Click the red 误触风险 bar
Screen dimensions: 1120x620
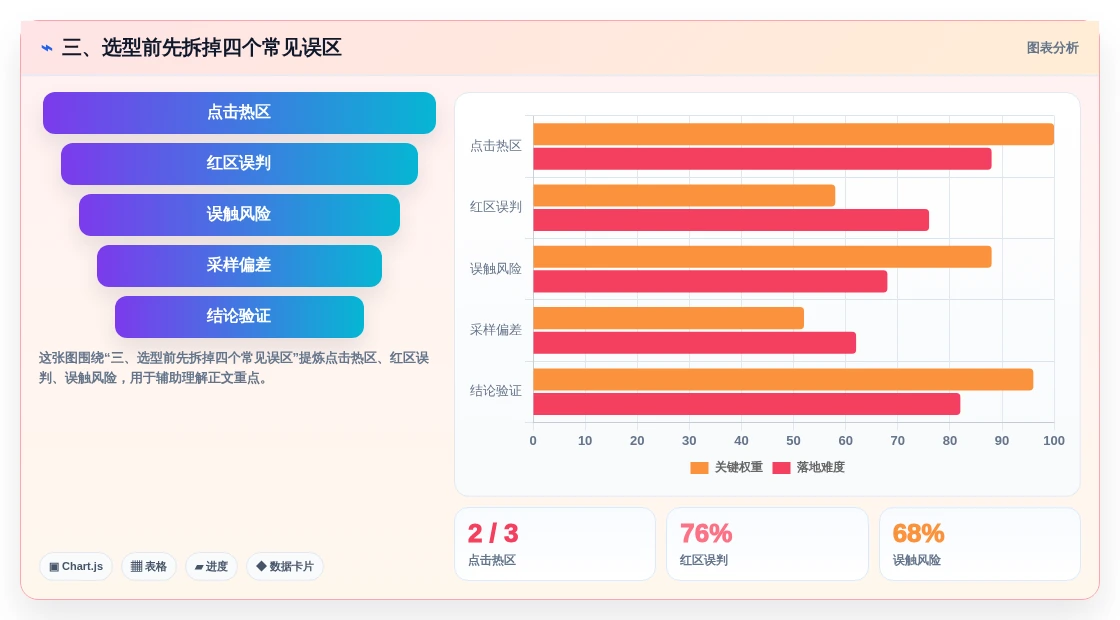(x=710, y=281)
